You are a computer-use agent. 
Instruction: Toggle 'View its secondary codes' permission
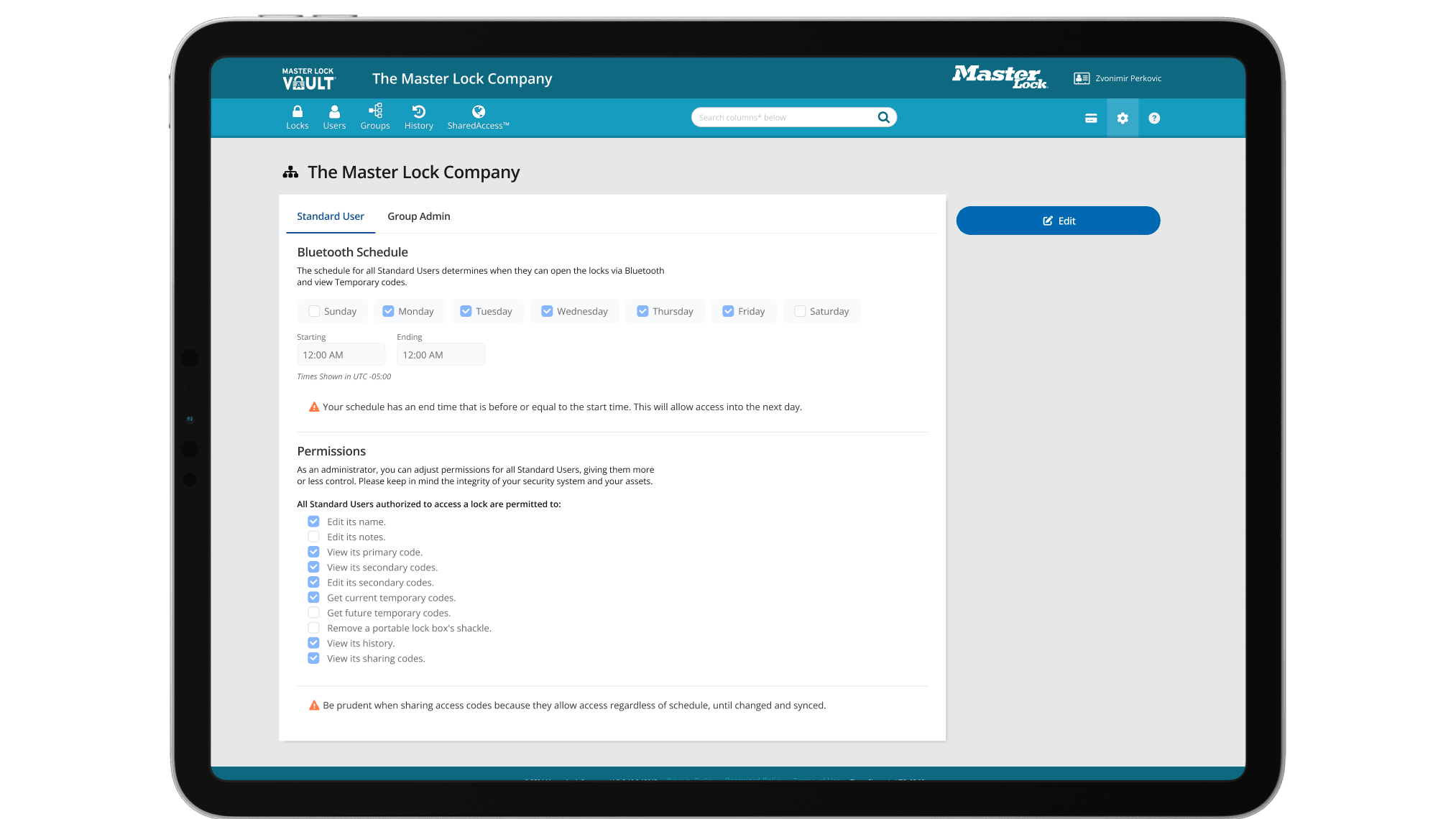pos(313,567)
